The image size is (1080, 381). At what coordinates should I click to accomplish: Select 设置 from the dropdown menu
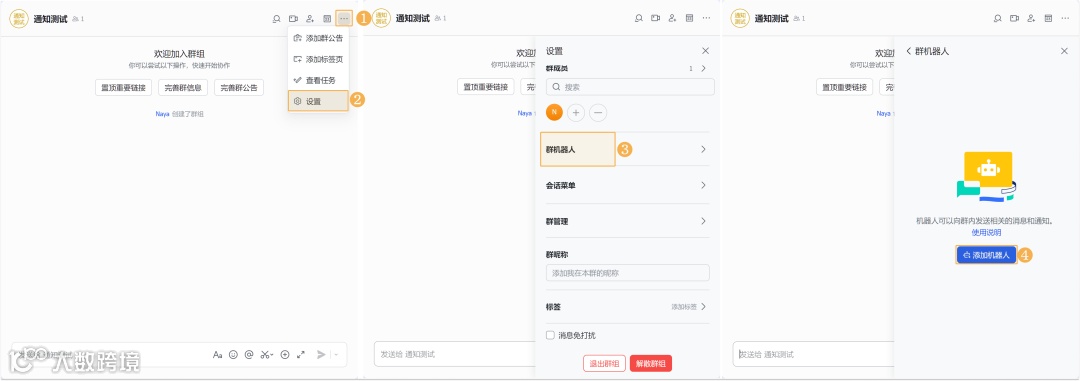coord(318,101)
